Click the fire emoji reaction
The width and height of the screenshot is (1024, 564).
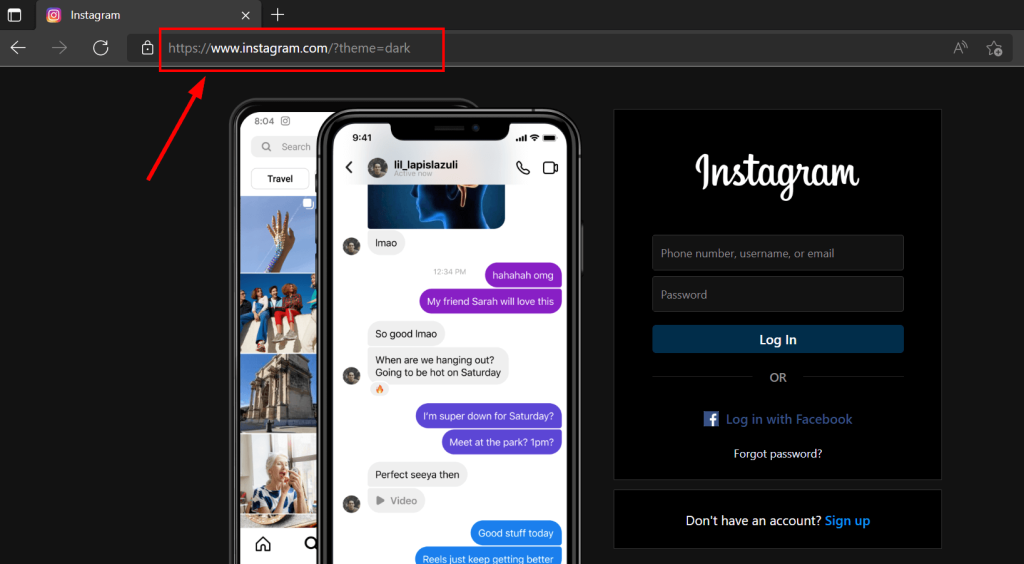(x=379, y=389)
